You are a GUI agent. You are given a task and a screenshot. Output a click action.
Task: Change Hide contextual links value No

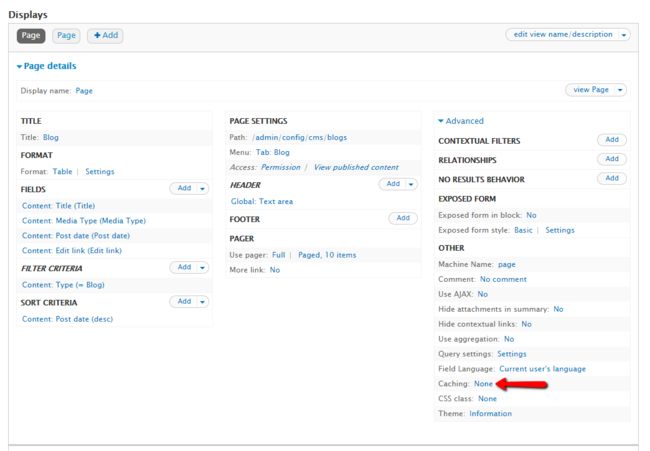point(526,324)
